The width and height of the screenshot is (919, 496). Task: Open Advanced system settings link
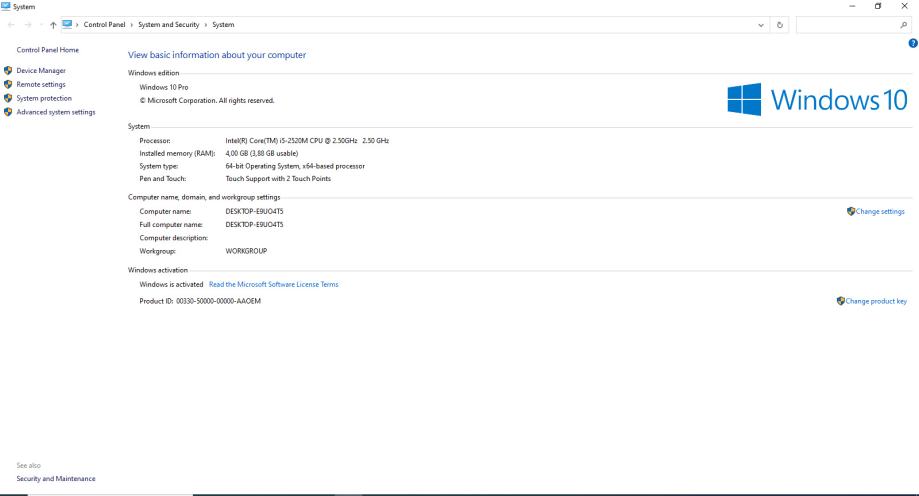56,112
